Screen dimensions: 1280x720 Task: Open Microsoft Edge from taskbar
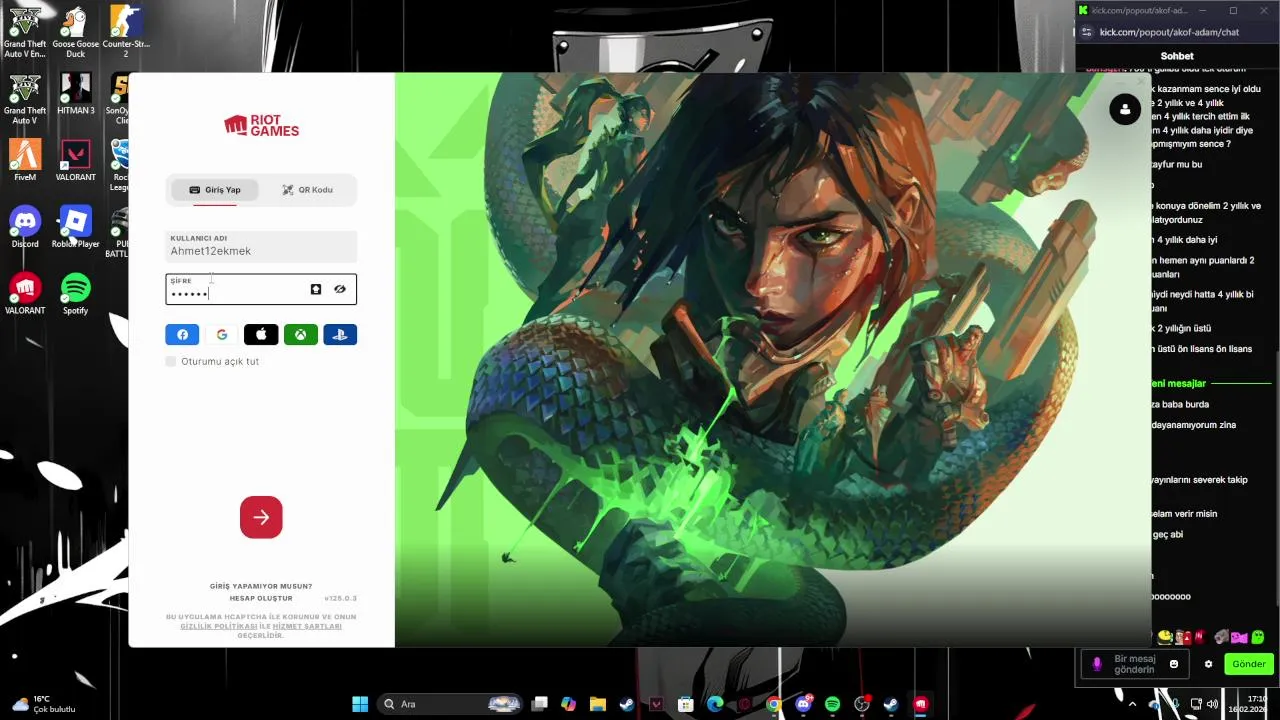point(715,704)
